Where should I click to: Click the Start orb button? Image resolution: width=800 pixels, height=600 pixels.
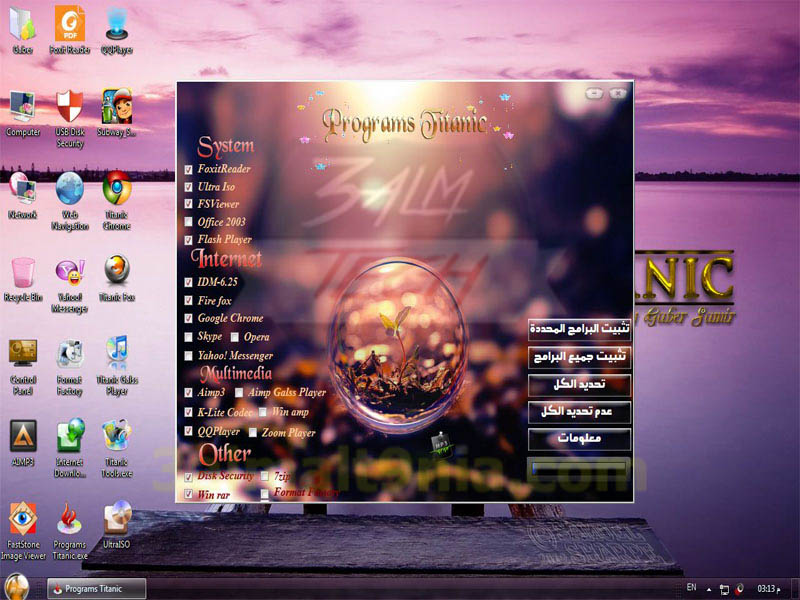(17, 588)
